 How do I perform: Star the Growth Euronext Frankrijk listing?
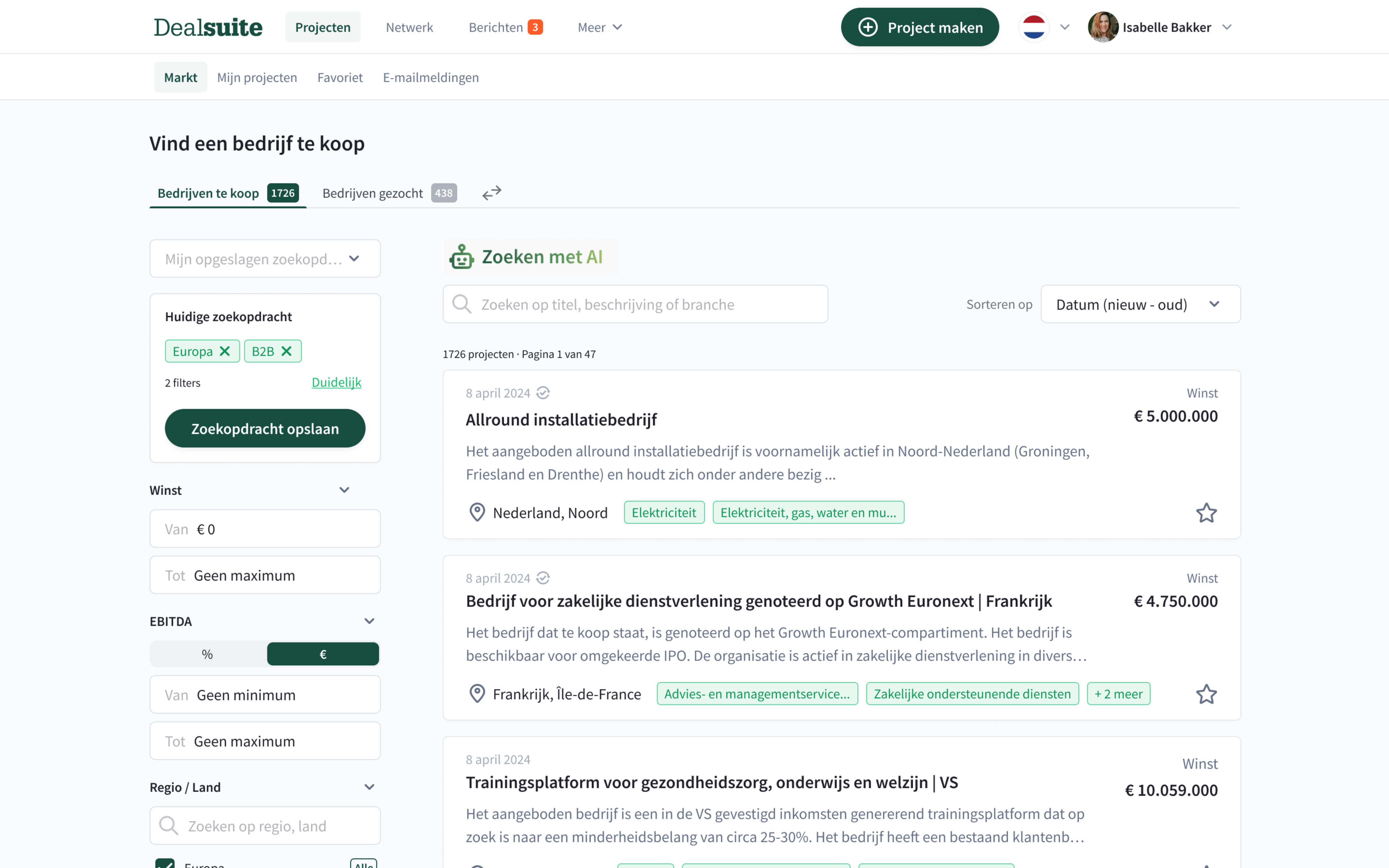point(1206,694)
